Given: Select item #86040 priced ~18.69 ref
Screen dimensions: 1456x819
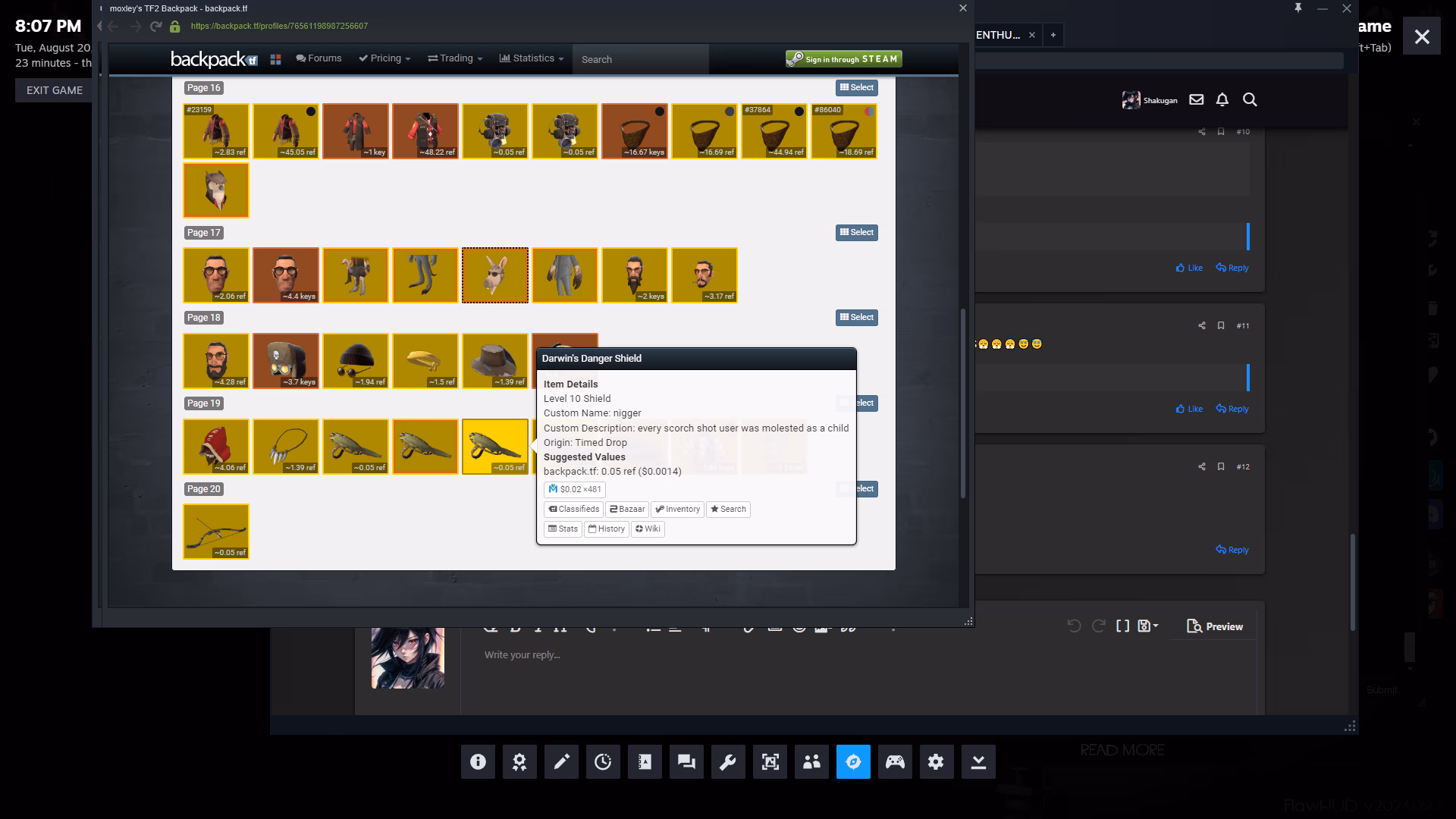Looking at the screenshot, I should tap(844, 131).
